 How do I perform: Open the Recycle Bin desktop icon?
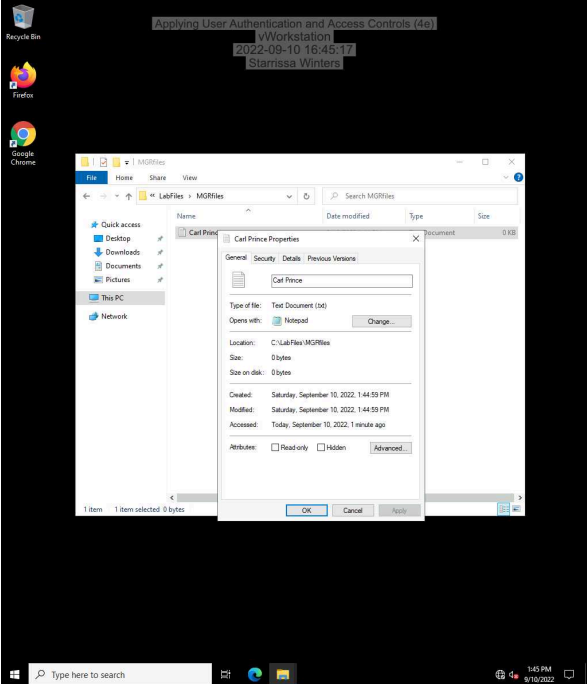(x=23, y=23)
